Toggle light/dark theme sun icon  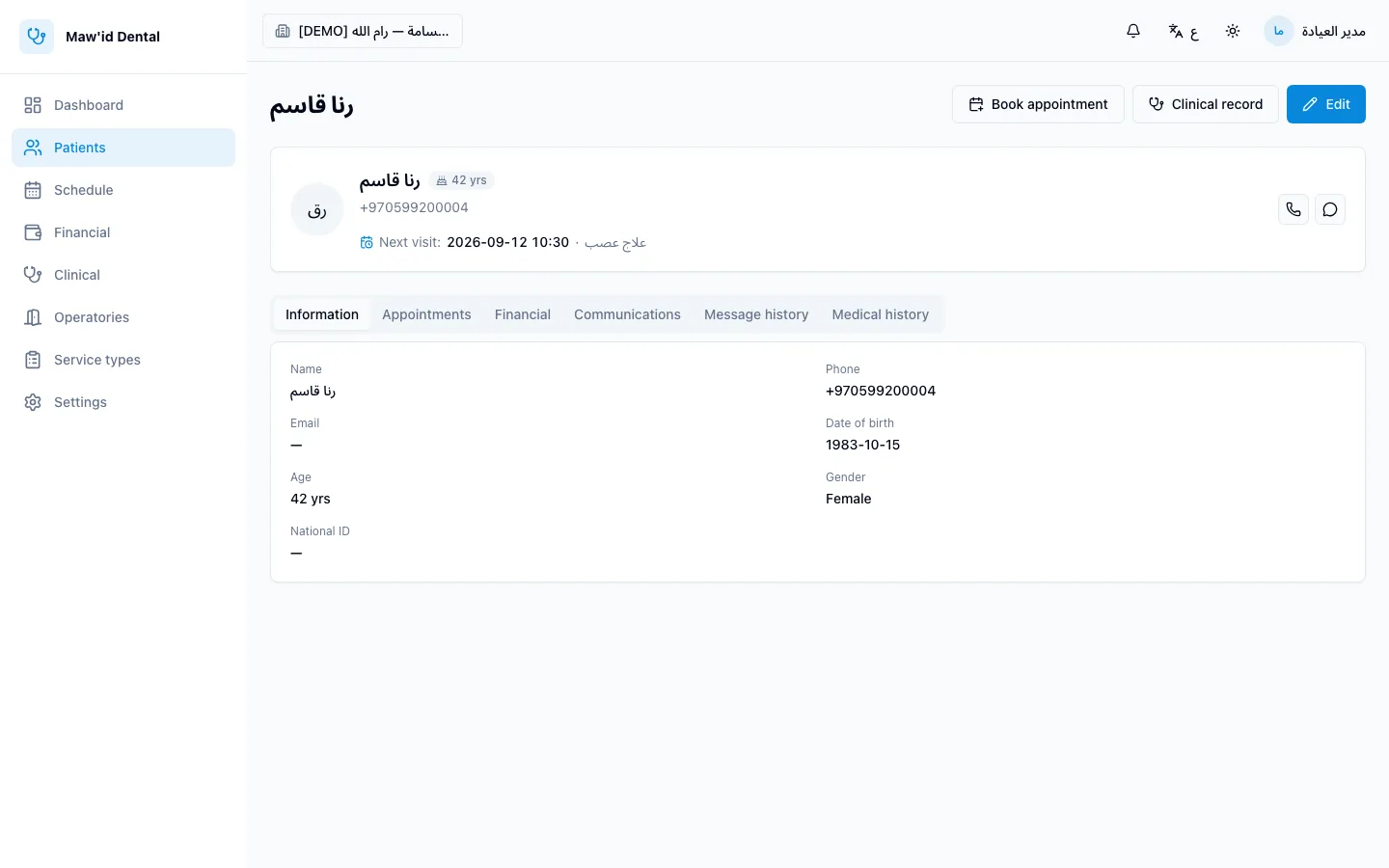[1233, 31]
